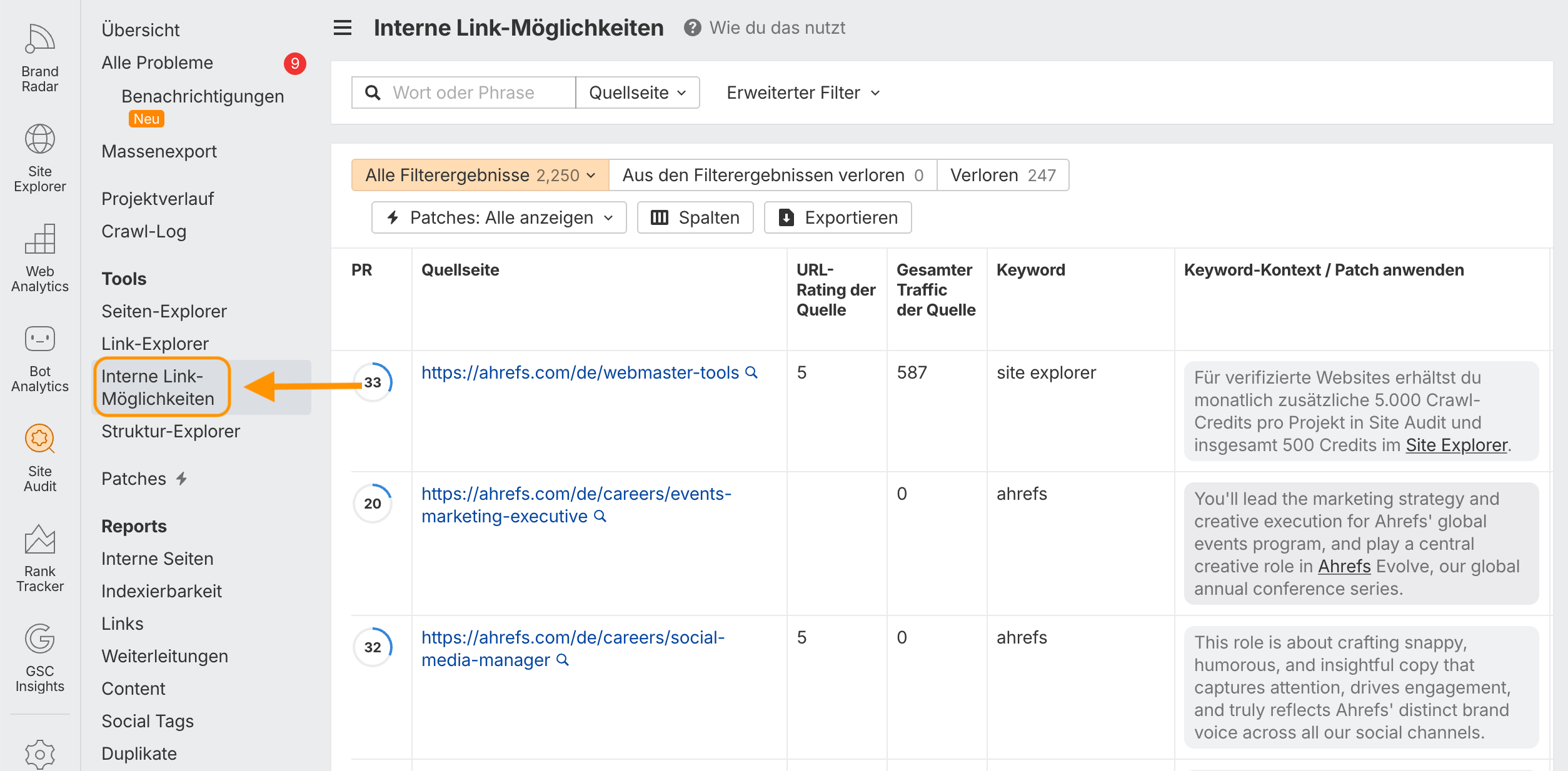The image size is (1568, 771).
Task: Click the Spalten button
Action: (695, 217)
